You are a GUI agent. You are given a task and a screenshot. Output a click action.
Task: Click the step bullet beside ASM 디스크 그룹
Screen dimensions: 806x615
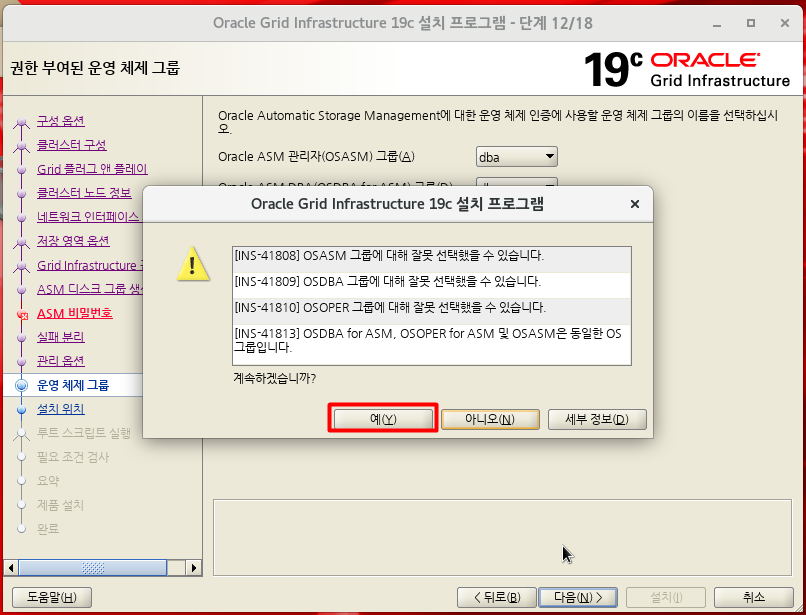point(22,290)
